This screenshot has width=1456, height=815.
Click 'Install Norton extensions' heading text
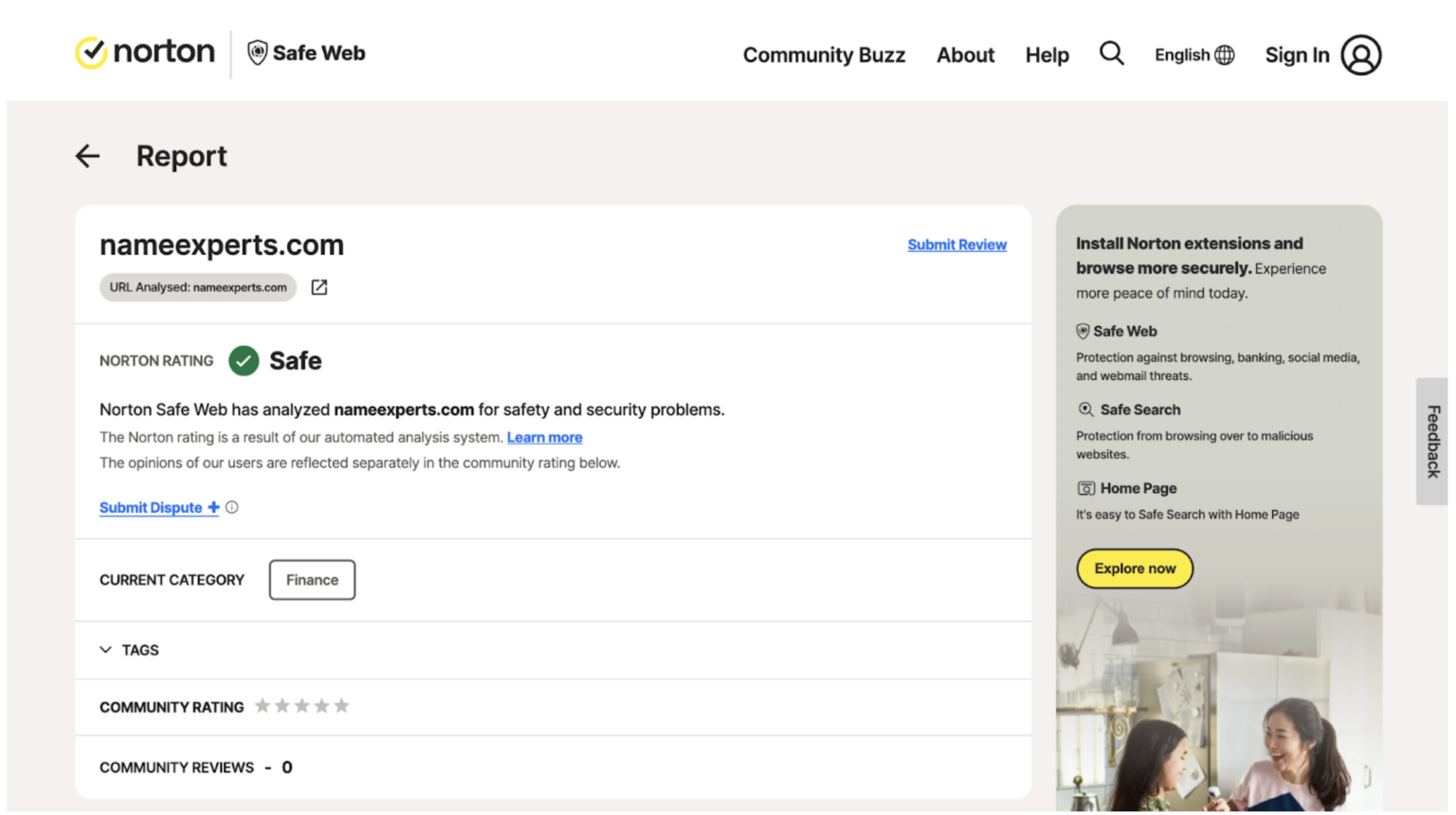[1189, 256]
